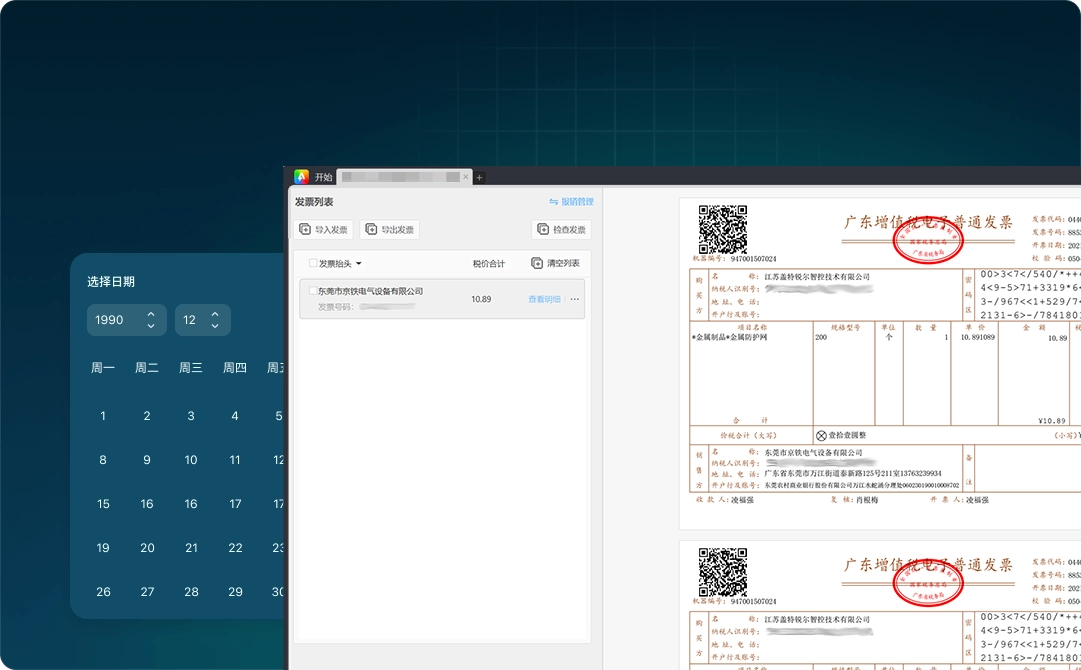The height and width of the screenshot is (670, 1081).
Task: Select day 4 in the calendar
Action: click(235, 416)
